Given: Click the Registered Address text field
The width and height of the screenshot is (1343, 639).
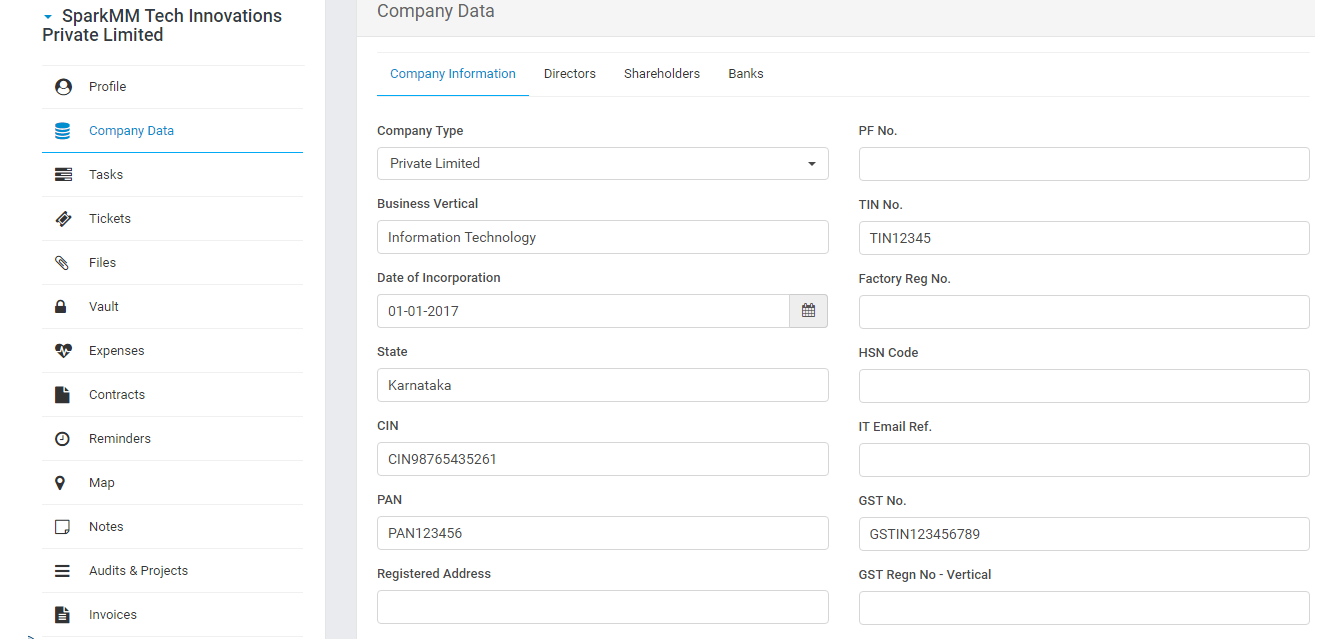Looking at the screenshot, I should click(x=602, y=607).
